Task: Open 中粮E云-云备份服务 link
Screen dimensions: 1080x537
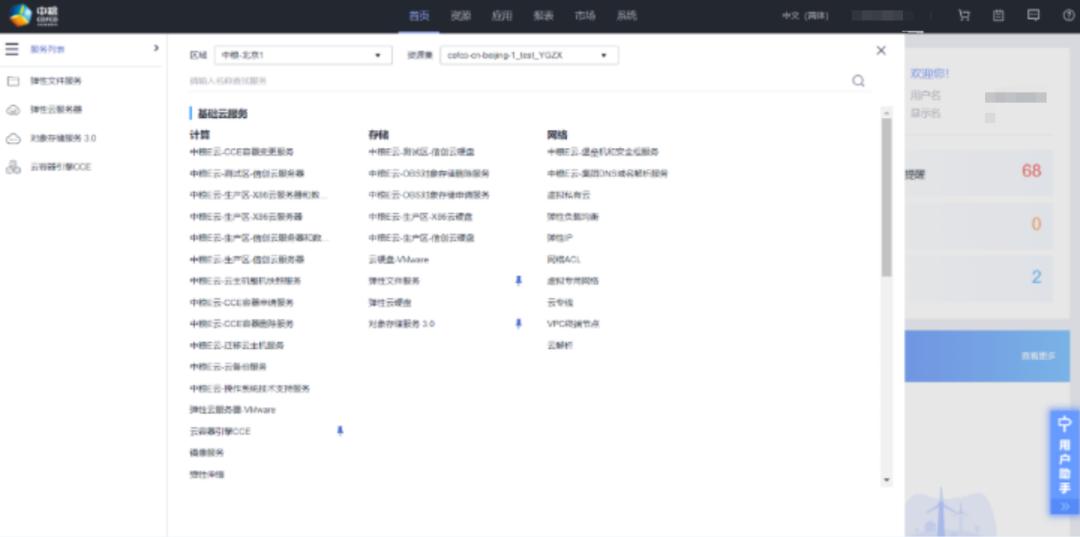Action: pyautogui.click(x=228, y=367)
